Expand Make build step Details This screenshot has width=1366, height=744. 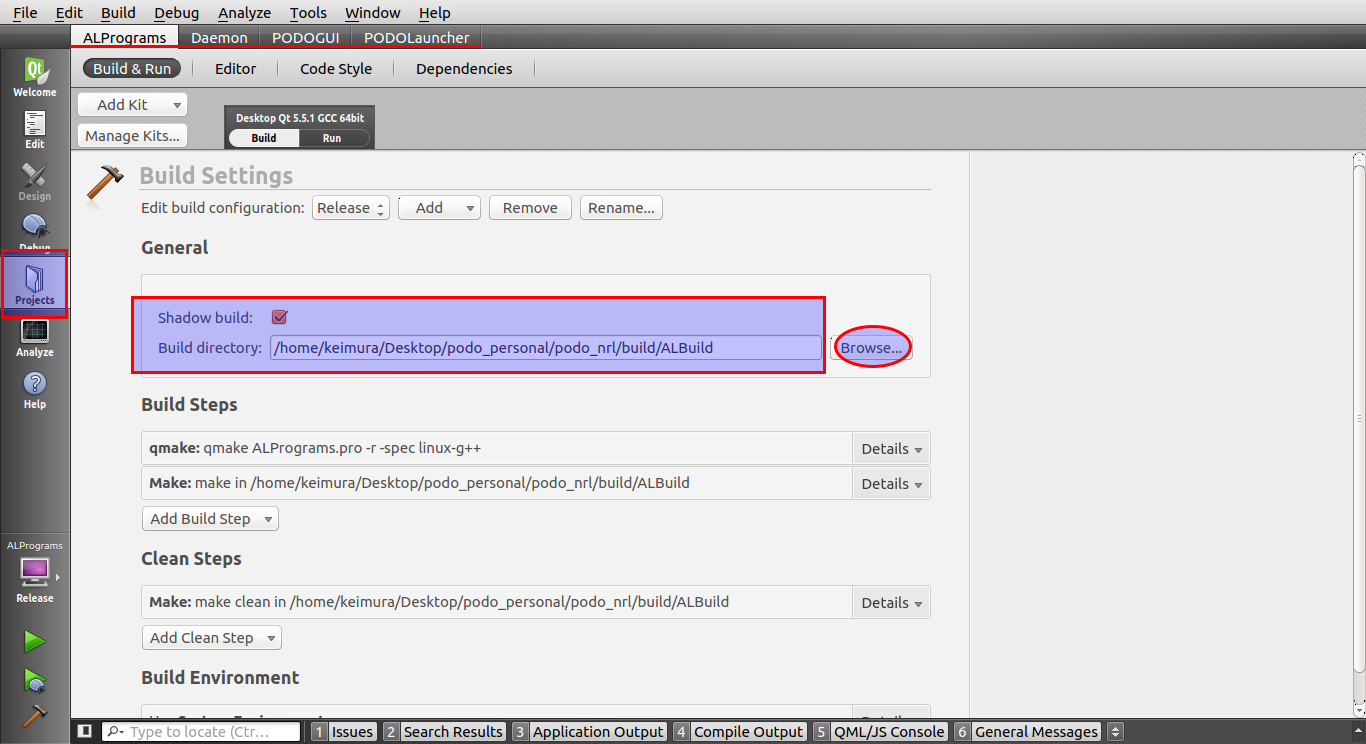[891, 484]
